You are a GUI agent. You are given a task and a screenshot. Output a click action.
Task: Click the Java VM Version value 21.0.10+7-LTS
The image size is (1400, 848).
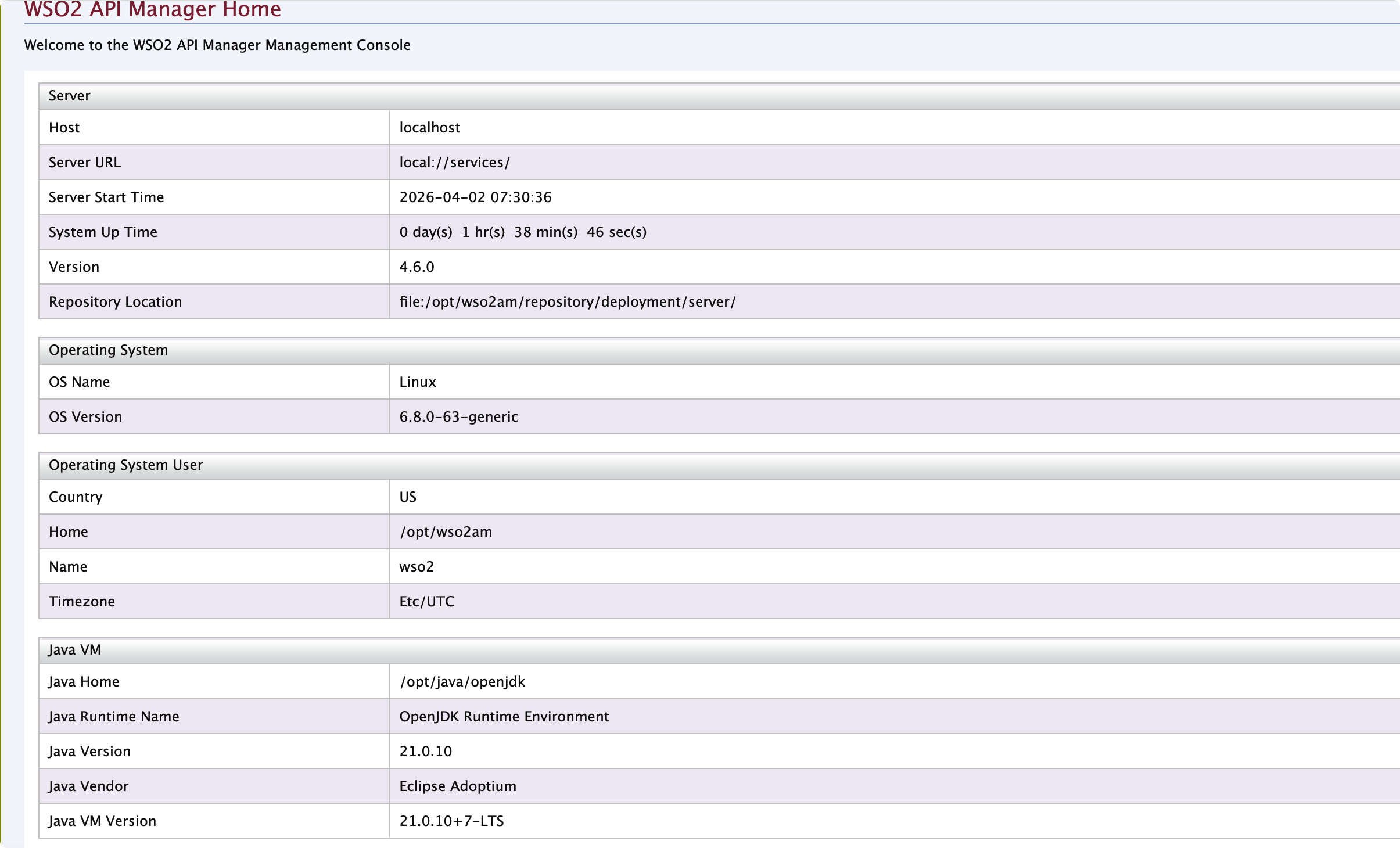[x=451, y=821]
